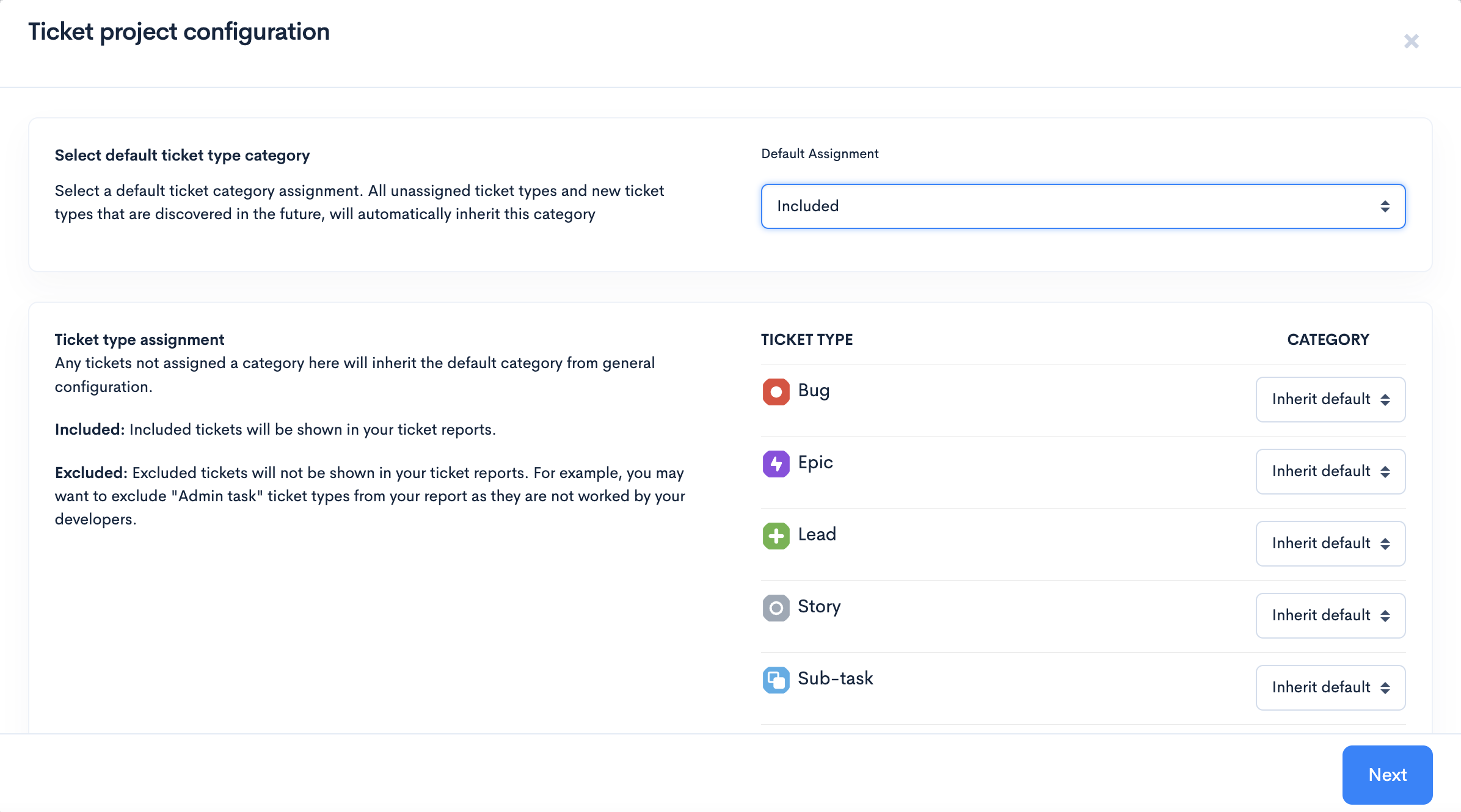Image resolution: width=1461 pixels, height=812 pixels.
Task: Click the TICKET TYPE column header
Action: coord(806,340)
